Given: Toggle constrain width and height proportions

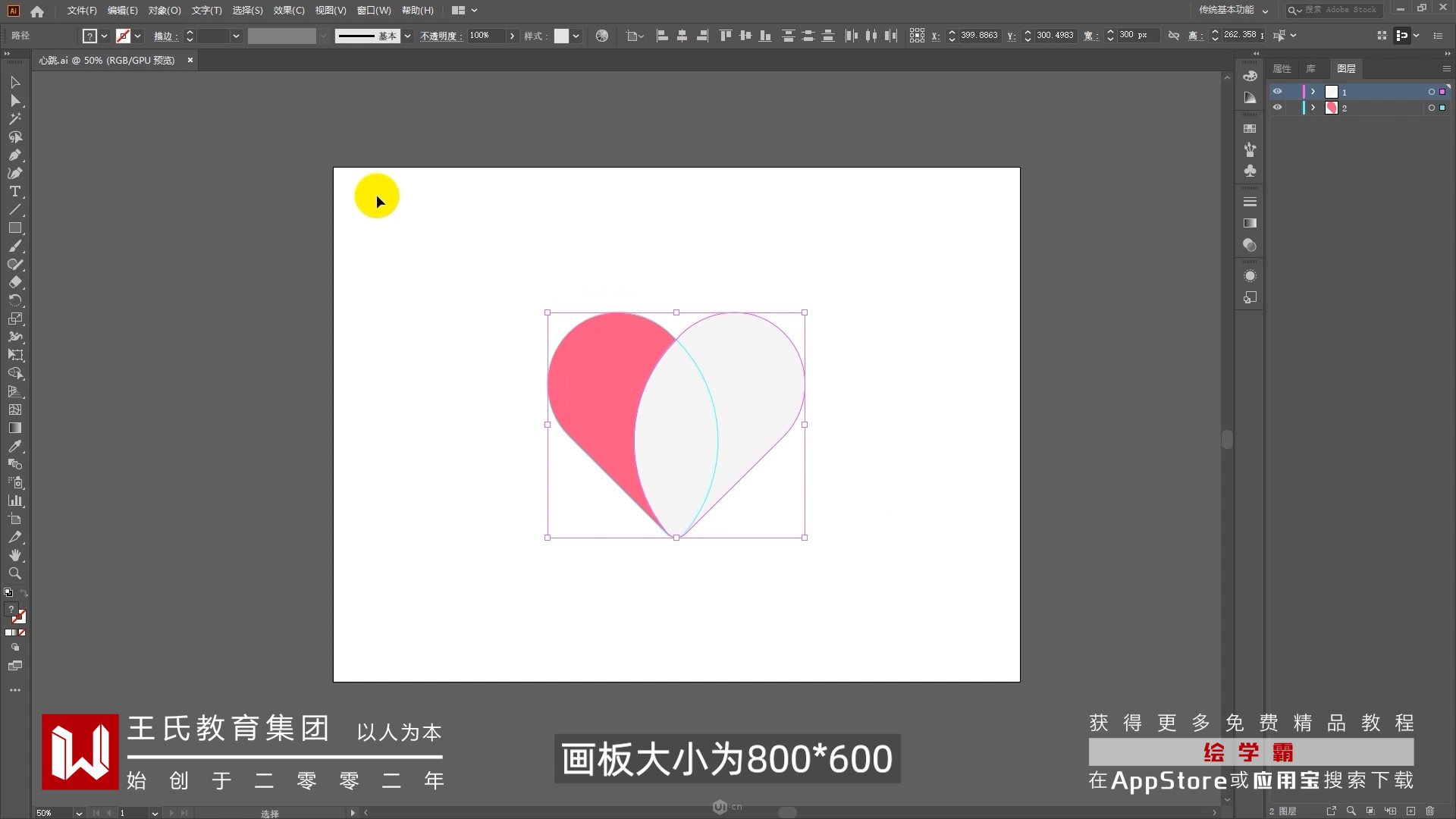Looking at the screenshot, I should pos(1174,36).
